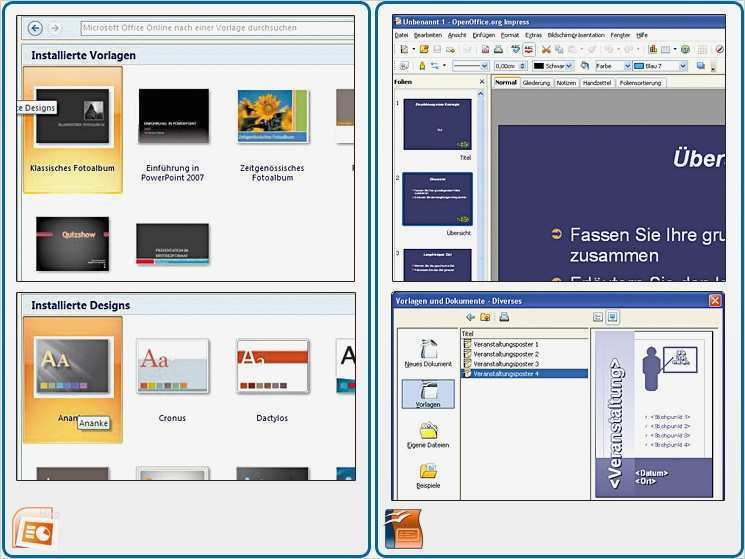
Task: Open the Fenster menu in Impress
Action: point(620,35)
